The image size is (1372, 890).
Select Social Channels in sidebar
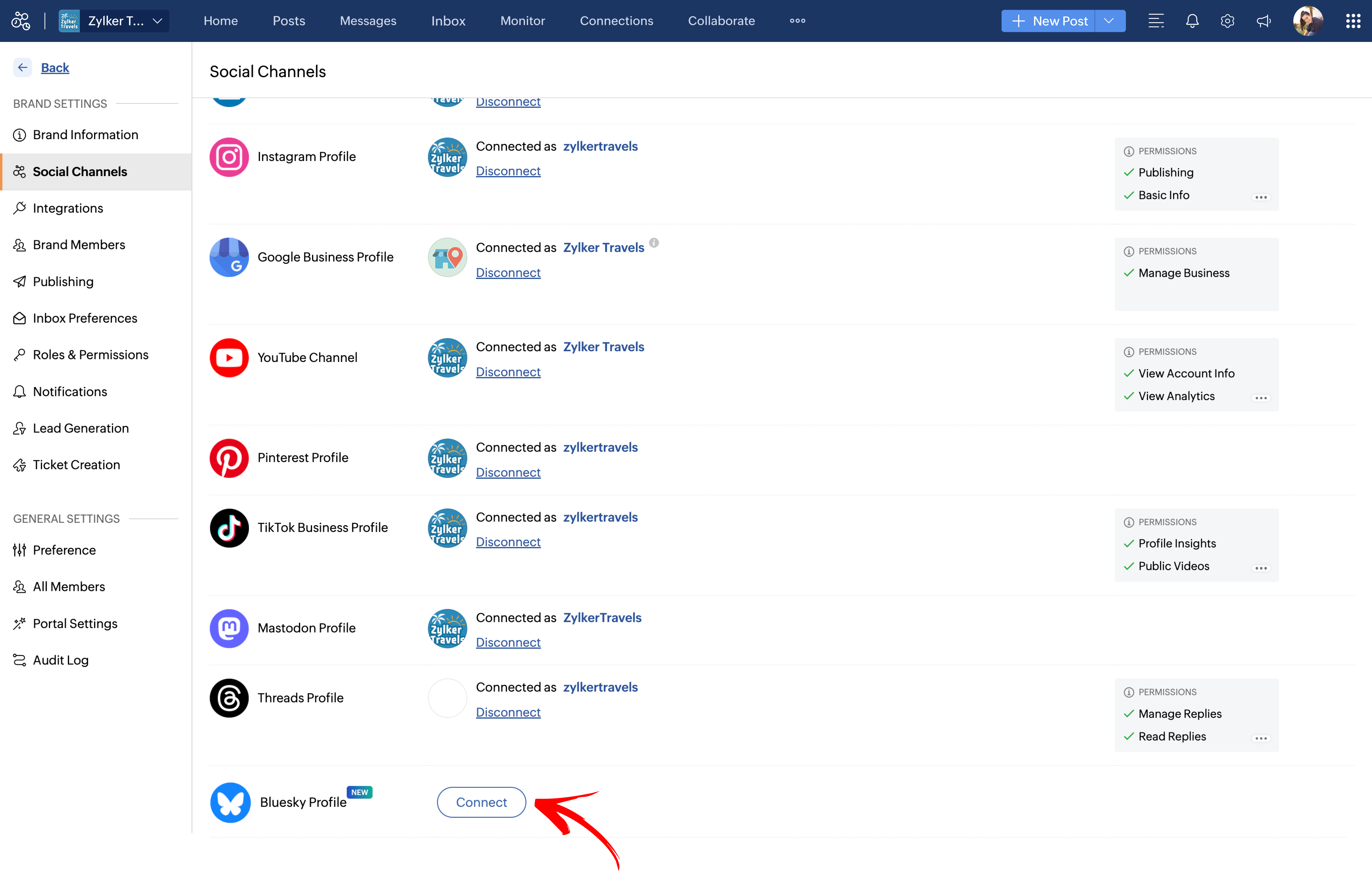(x=96, y=171)
